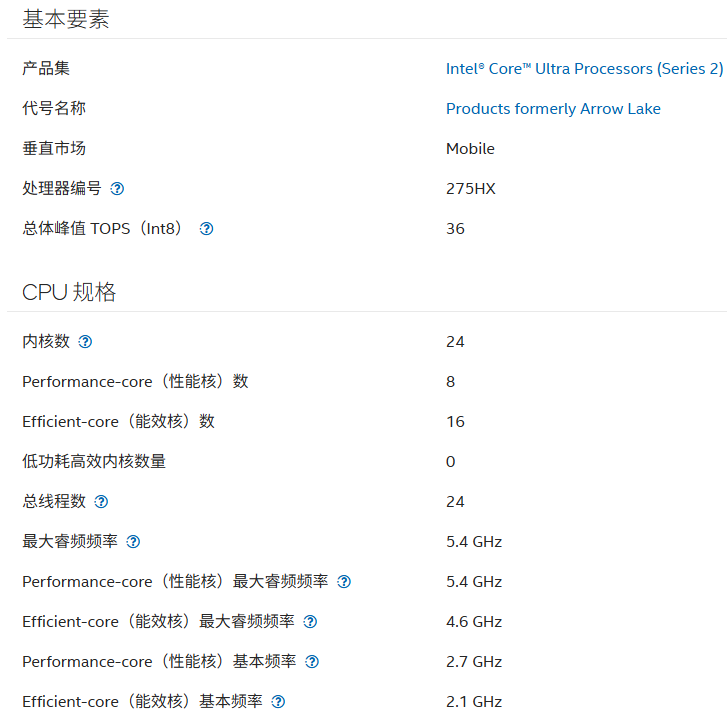The height and width of the screenshot is (724, 727).
Task: Click the CPU 规格 section heading
Action: 69,292
